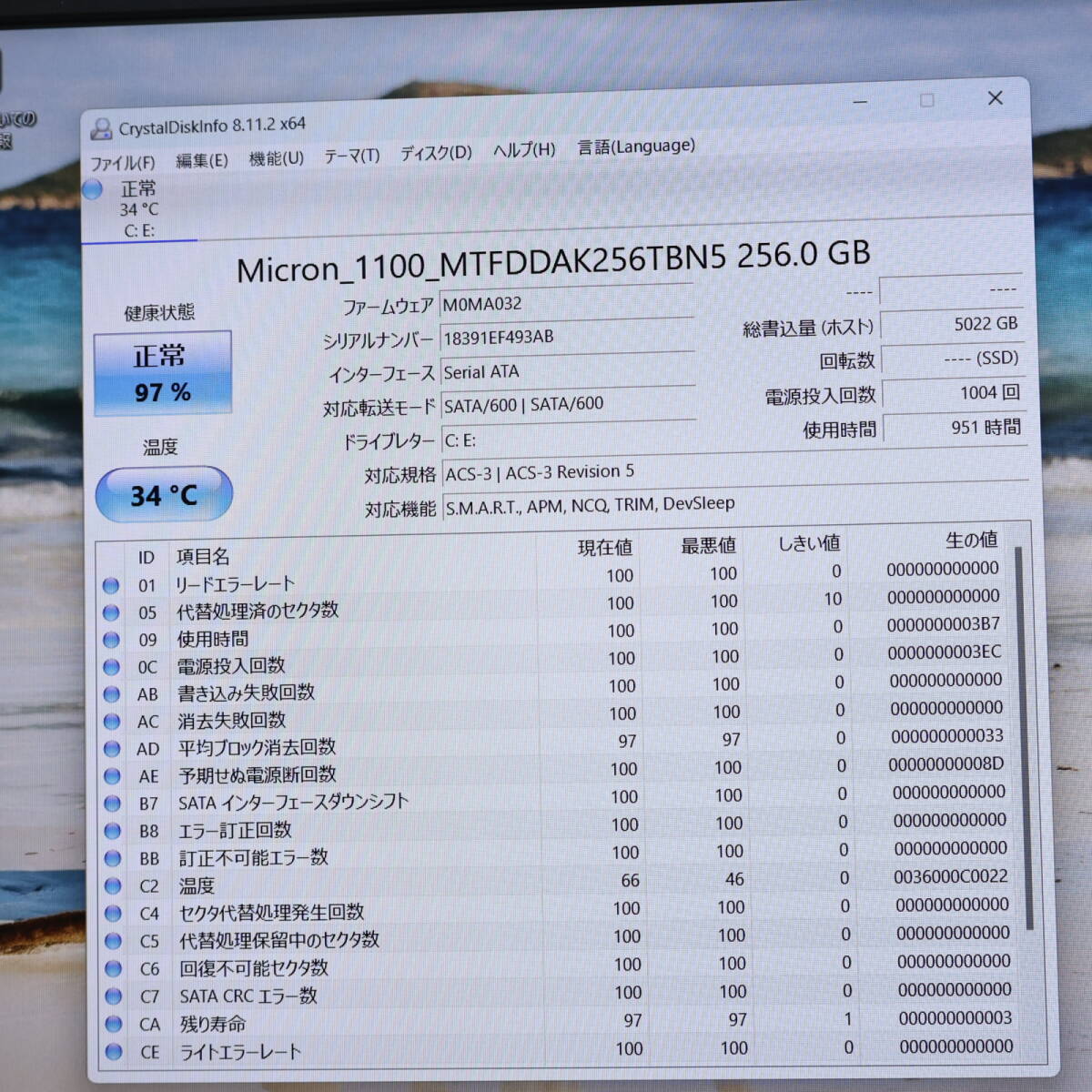Click raw value 0036000C0022
This screenshot has height=1092, width=1092.
950,876
